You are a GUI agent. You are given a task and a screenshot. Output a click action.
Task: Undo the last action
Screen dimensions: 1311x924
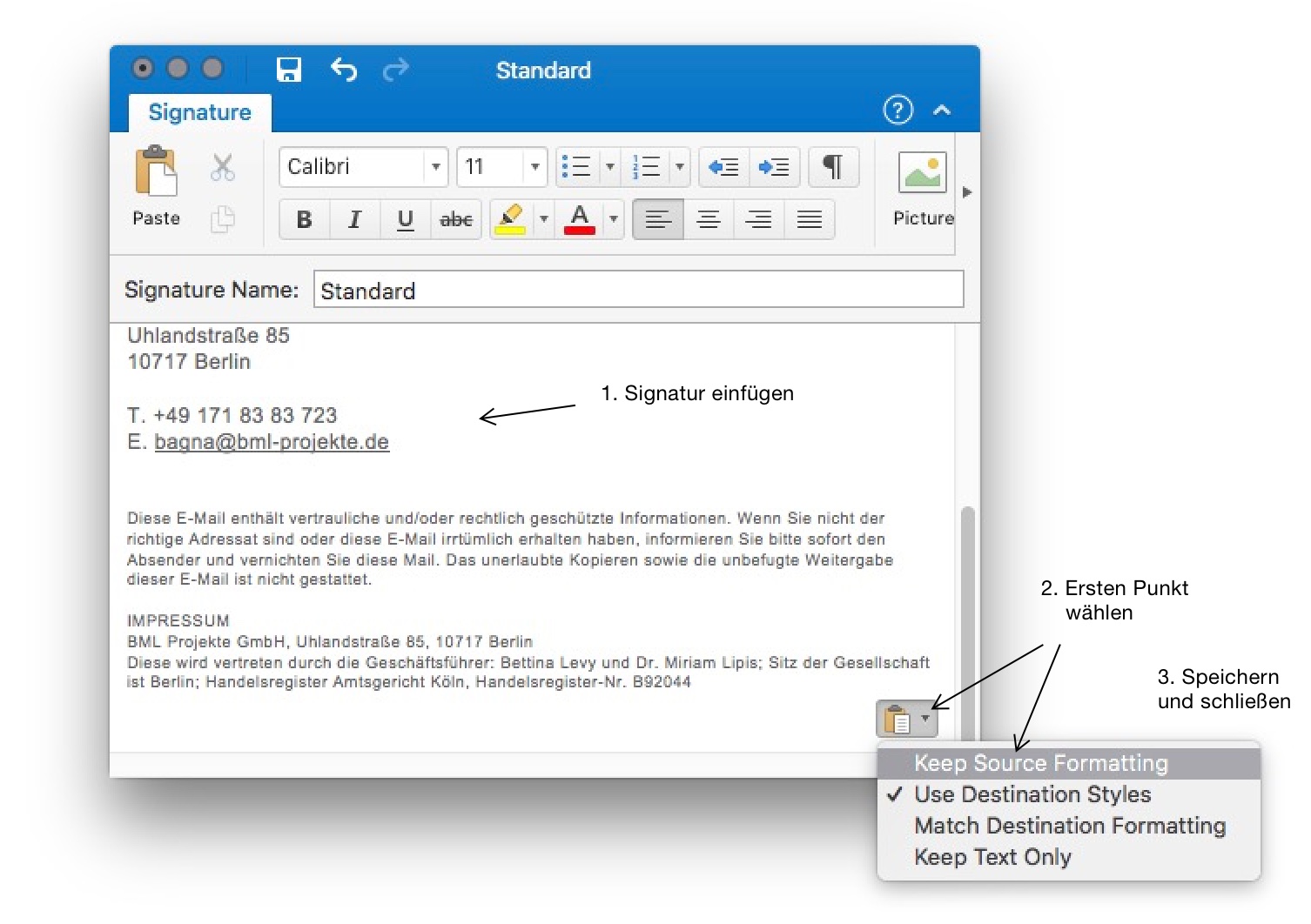point(344,70)
